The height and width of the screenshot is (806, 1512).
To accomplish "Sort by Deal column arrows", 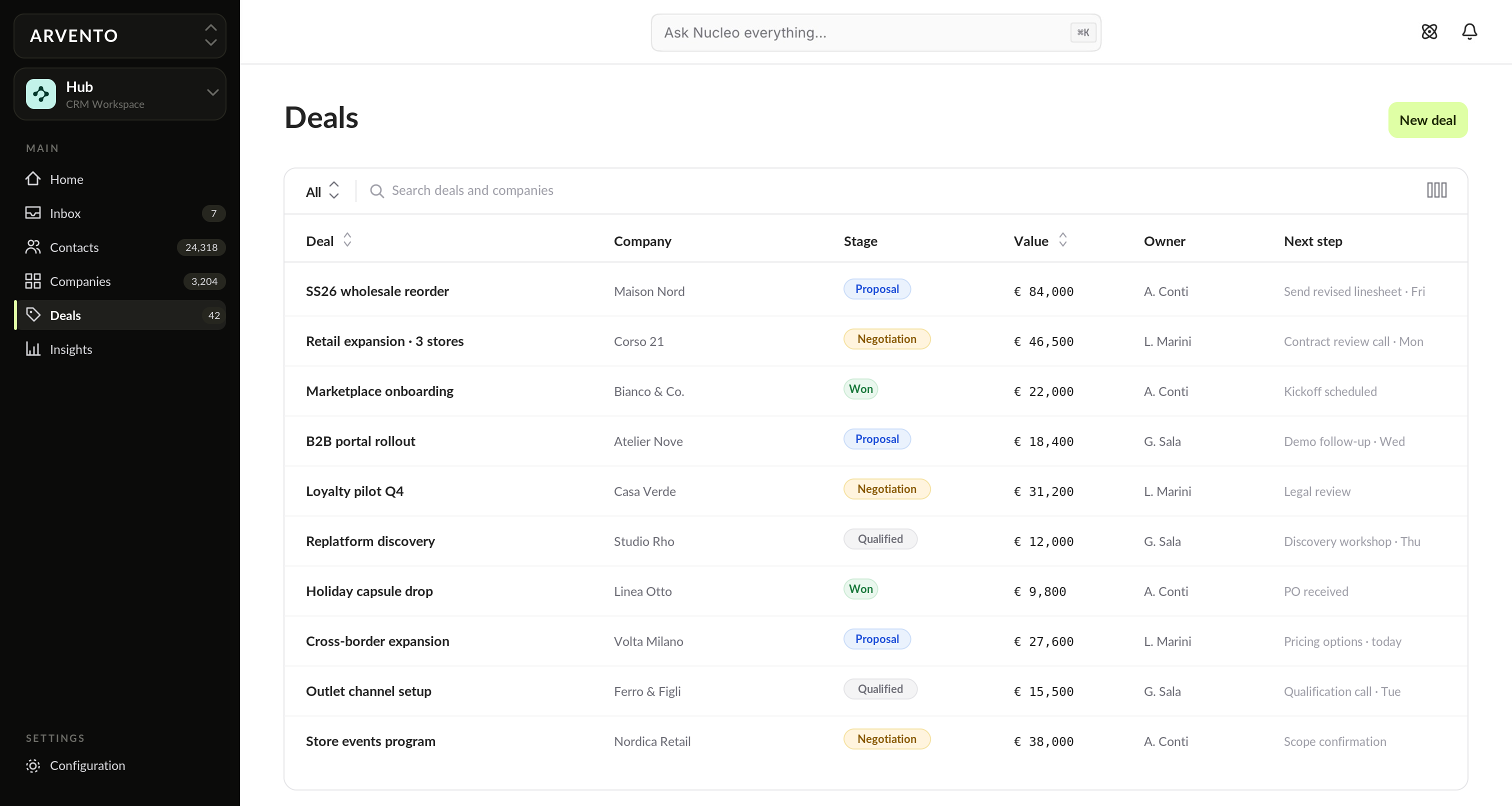I will (347, 240).
